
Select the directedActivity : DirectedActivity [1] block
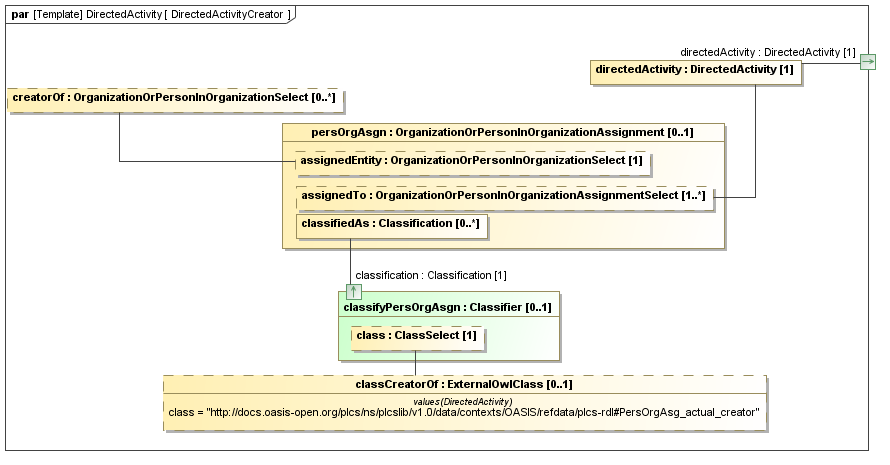696,70
